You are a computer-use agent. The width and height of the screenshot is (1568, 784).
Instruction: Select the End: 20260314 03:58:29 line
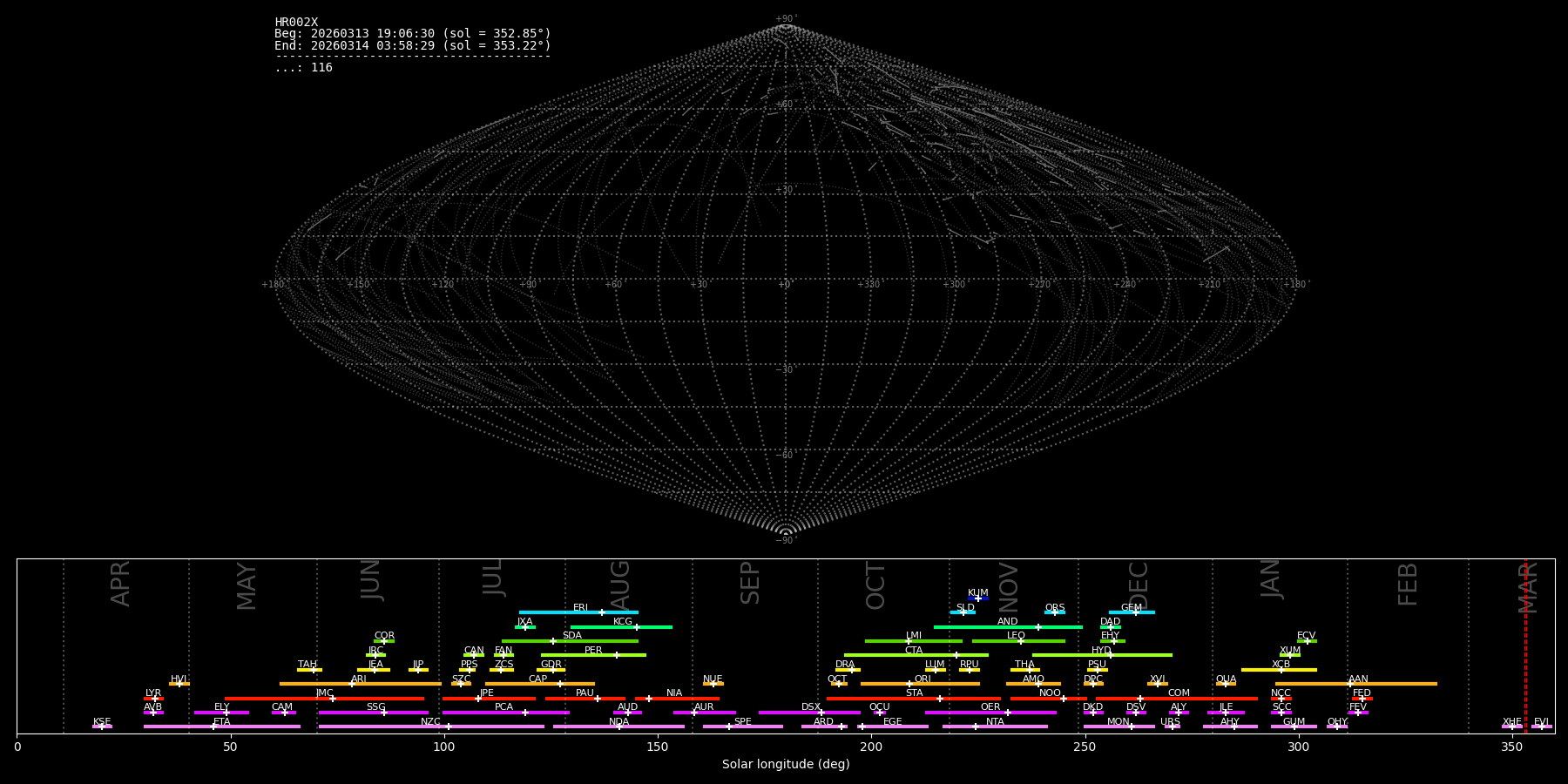click(x=413, y=45)
